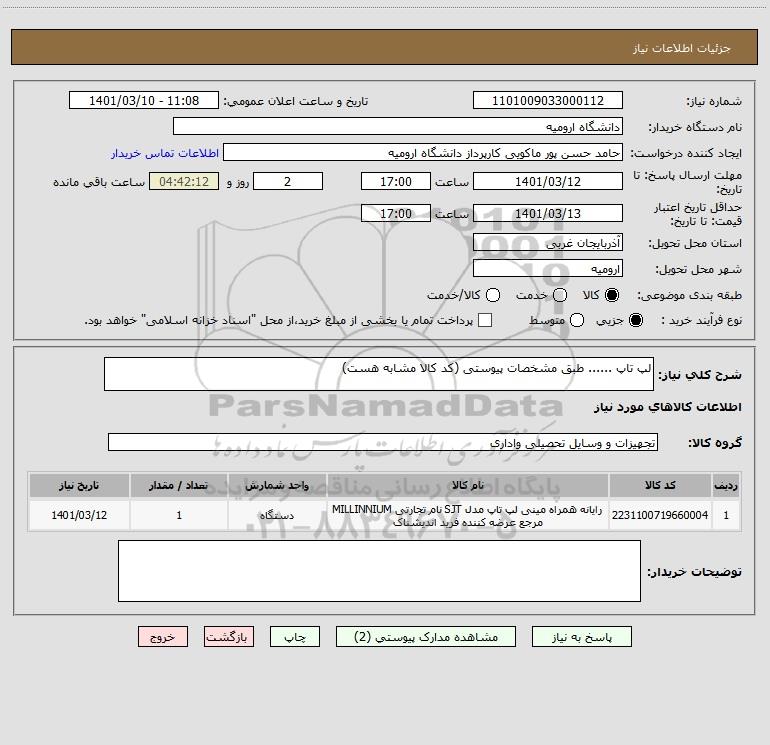
Task: Click the ردیف column header
Action: [x=726, y=486]
